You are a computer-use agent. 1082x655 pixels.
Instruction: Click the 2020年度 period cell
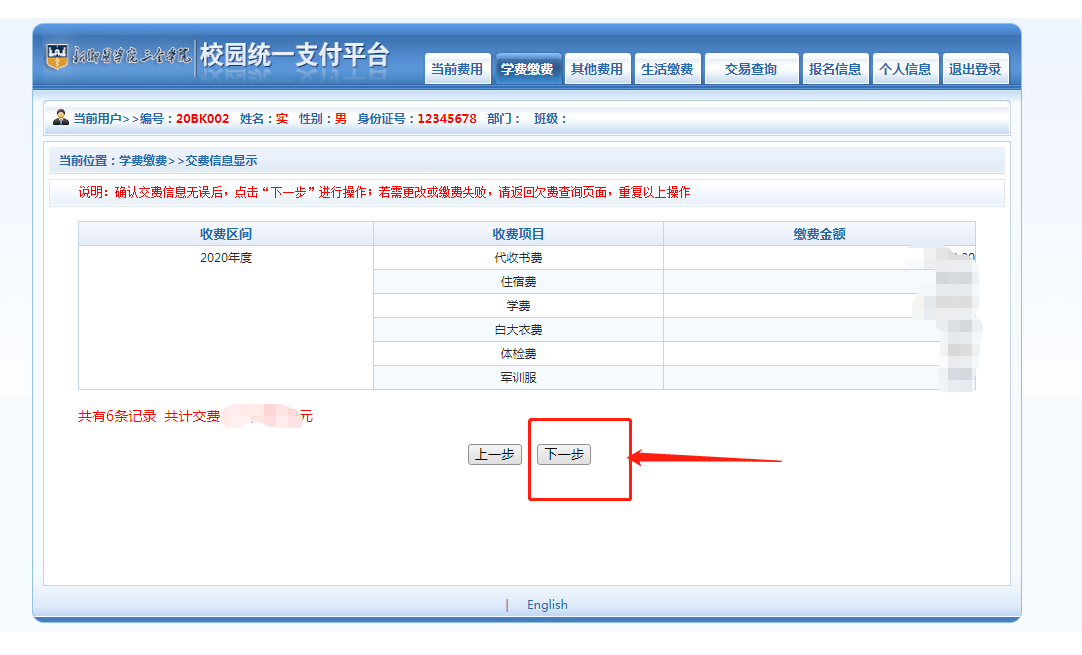[x=226, y=258]
